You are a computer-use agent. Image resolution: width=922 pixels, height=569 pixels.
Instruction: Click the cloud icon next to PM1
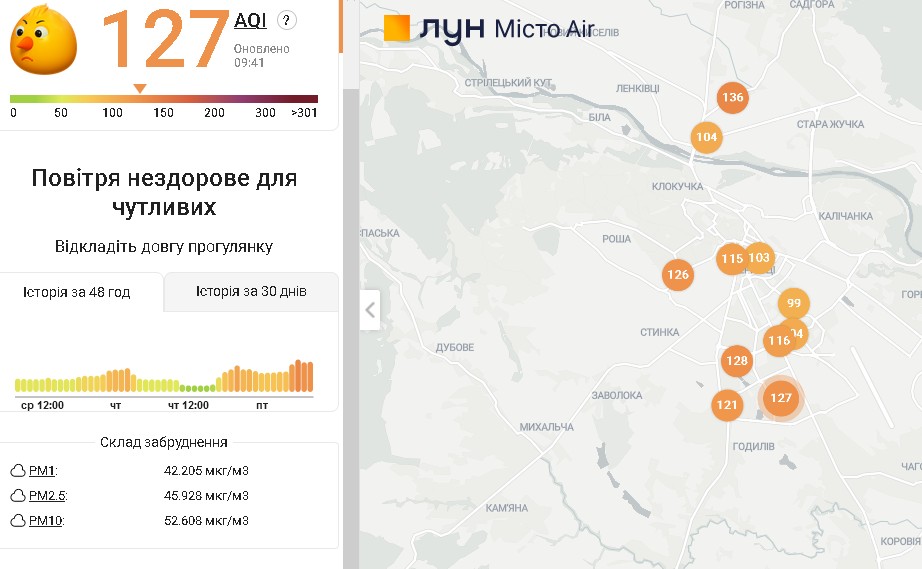[17, 470]
